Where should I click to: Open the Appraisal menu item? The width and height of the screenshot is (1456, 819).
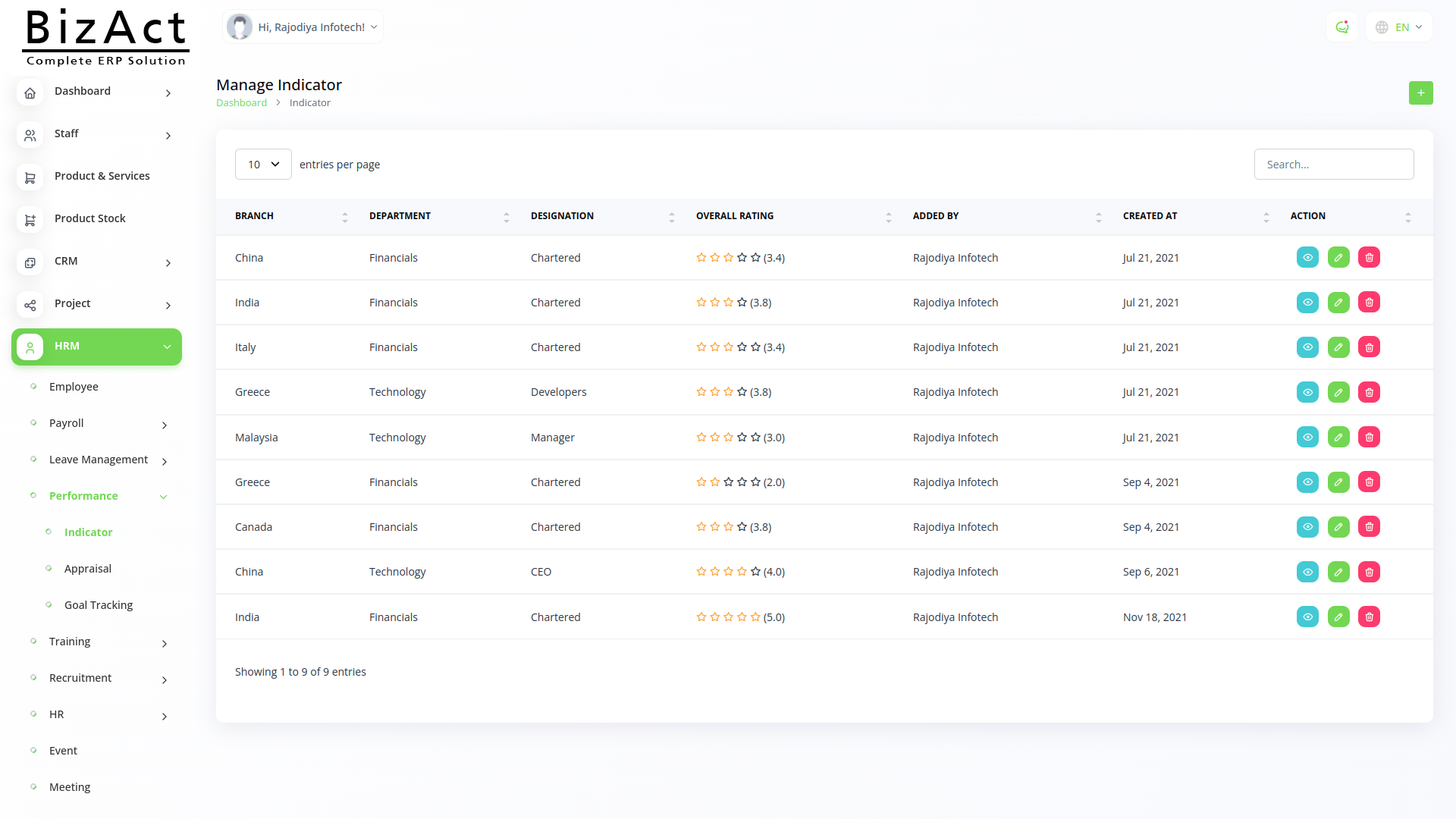(88, 569)
